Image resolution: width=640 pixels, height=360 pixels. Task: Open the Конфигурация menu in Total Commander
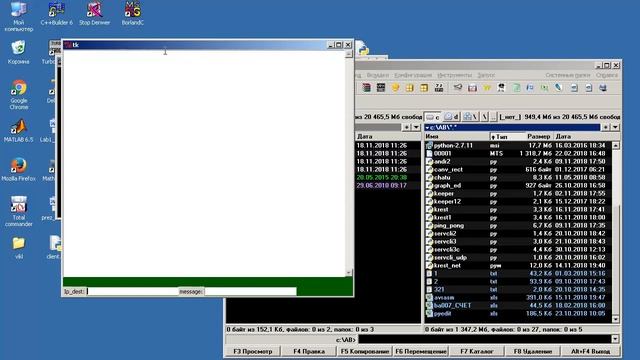point(413,76)
